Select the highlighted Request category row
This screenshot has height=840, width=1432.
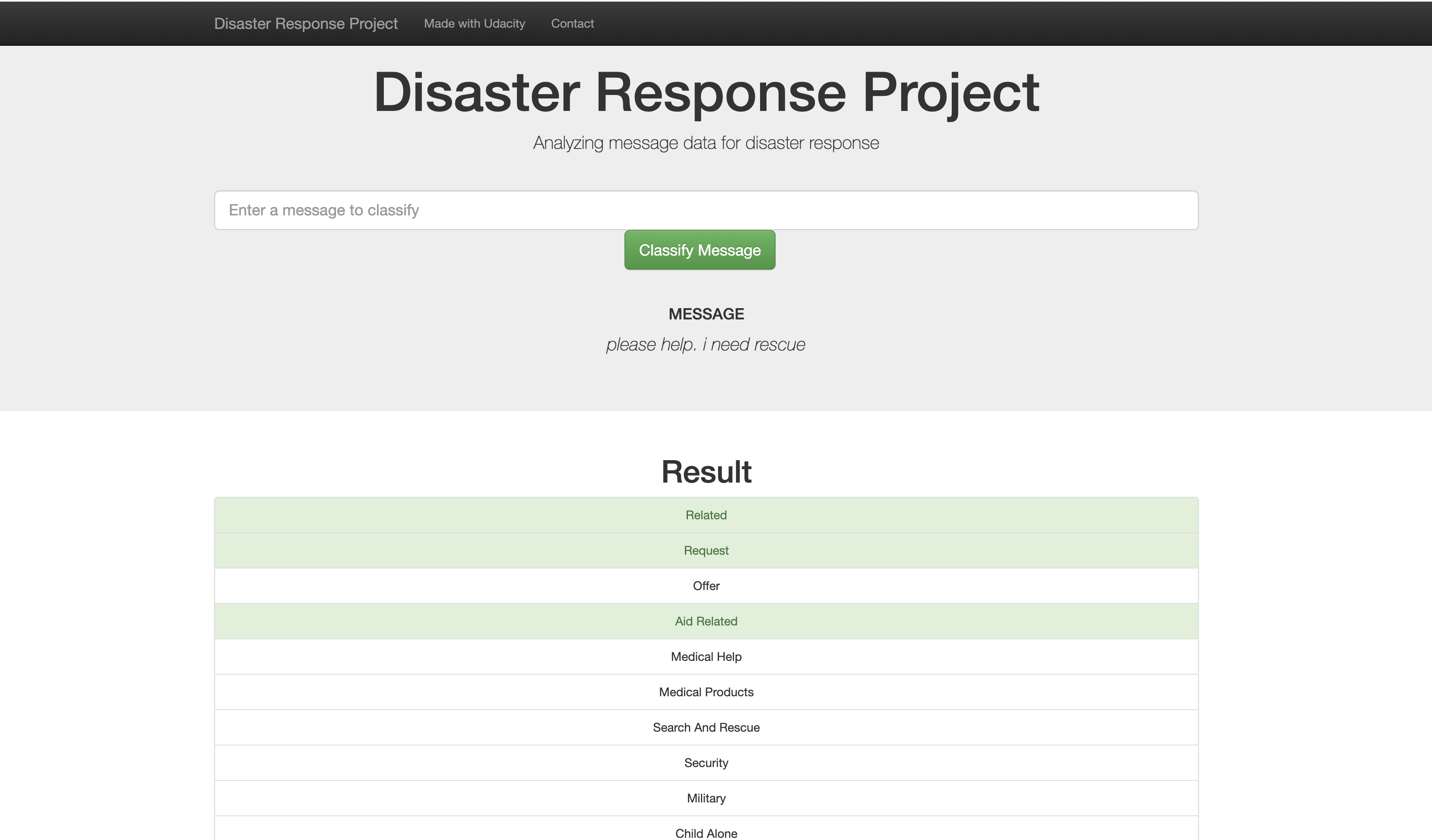tap(706, 550)
